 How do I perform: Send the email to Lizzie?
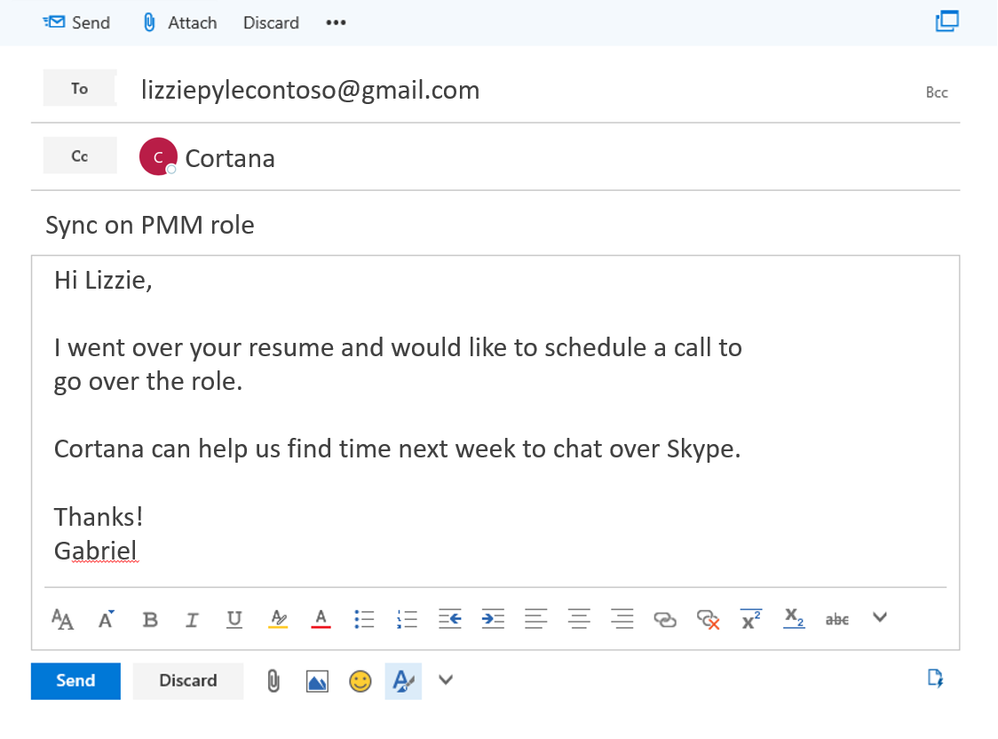[x=75, y=680]
